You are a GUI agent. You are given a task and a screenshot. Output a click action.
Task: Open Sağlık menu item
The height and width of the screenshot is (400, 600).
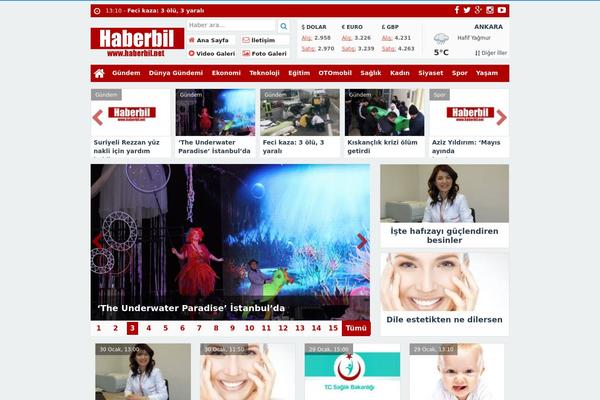point(370,73)
